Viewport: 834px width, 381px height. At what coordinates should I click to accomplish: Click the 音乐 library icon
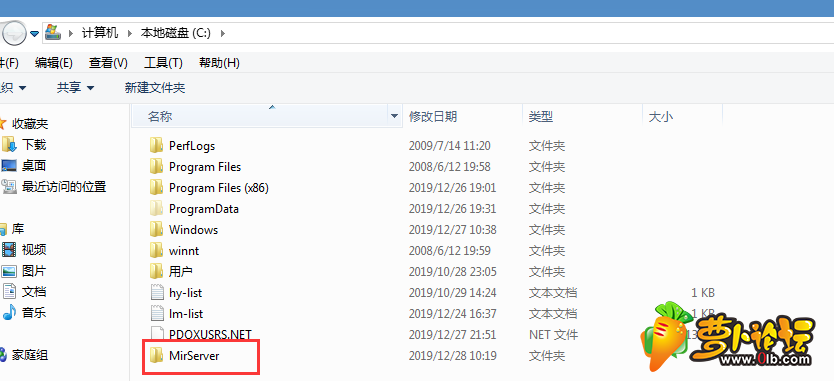click(x=9, y=312)
